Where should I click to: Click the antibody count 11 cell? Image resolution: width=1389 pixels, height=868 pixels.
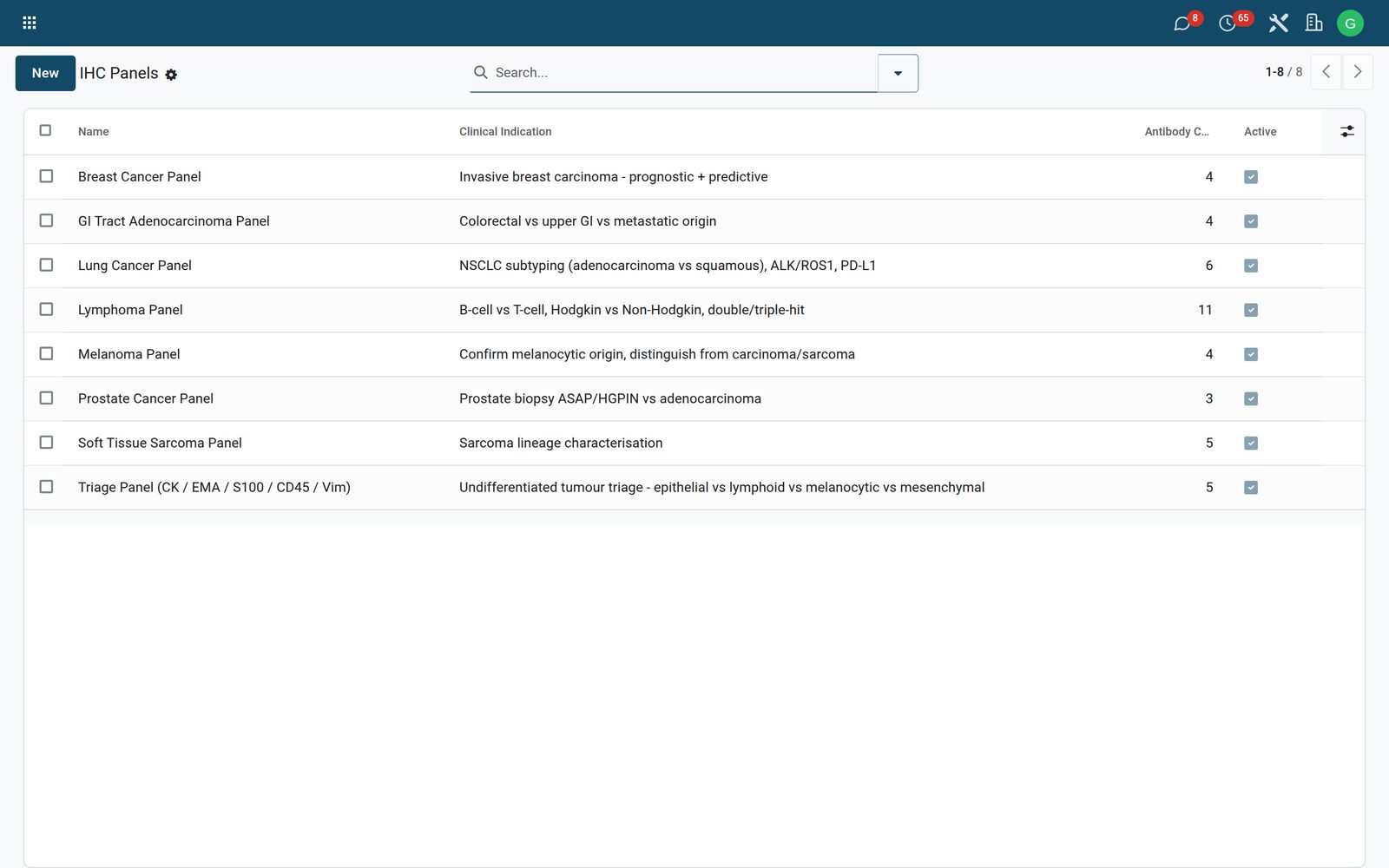pyautogui.click(x=1205, y=310)
